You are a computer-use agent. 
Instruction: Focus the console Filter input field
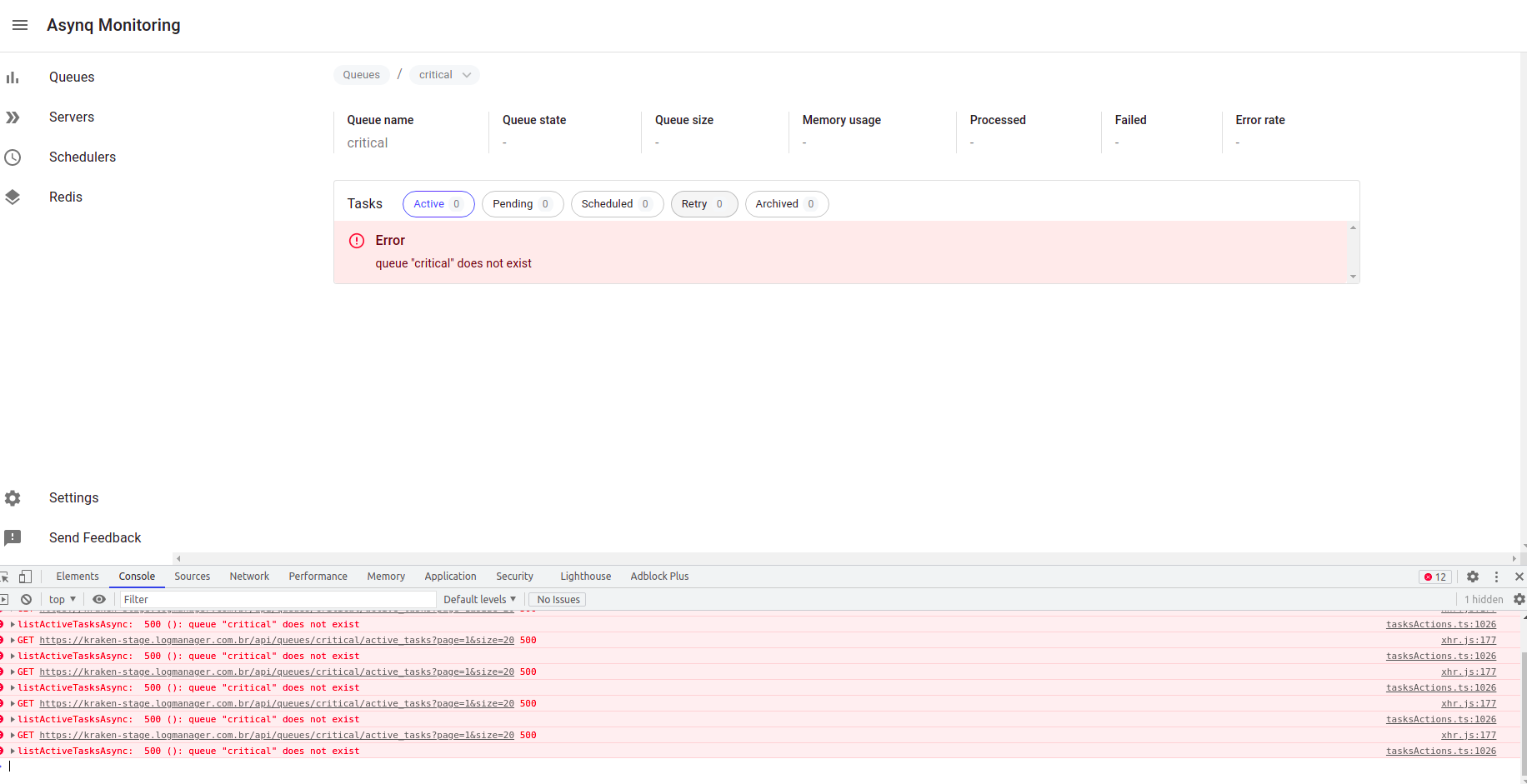278,599
